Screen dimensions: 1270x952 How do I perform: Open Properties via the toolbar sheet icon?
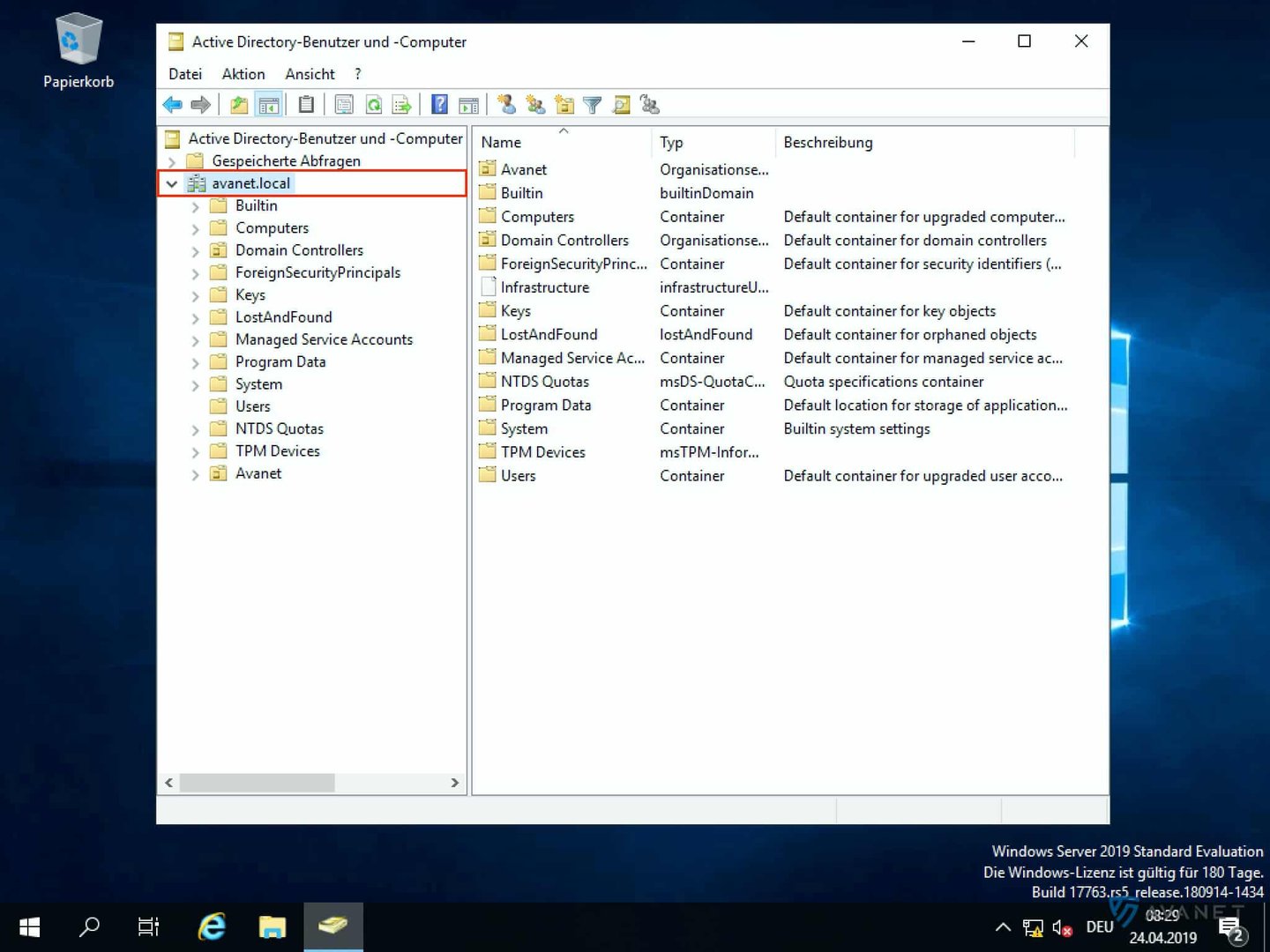pos(344,105)
